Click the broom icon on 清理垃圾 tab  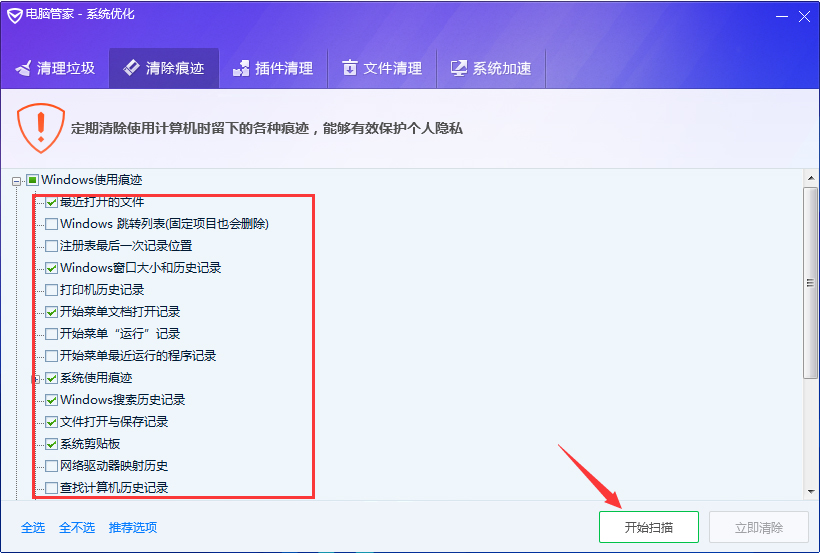(x=23, y=68)
